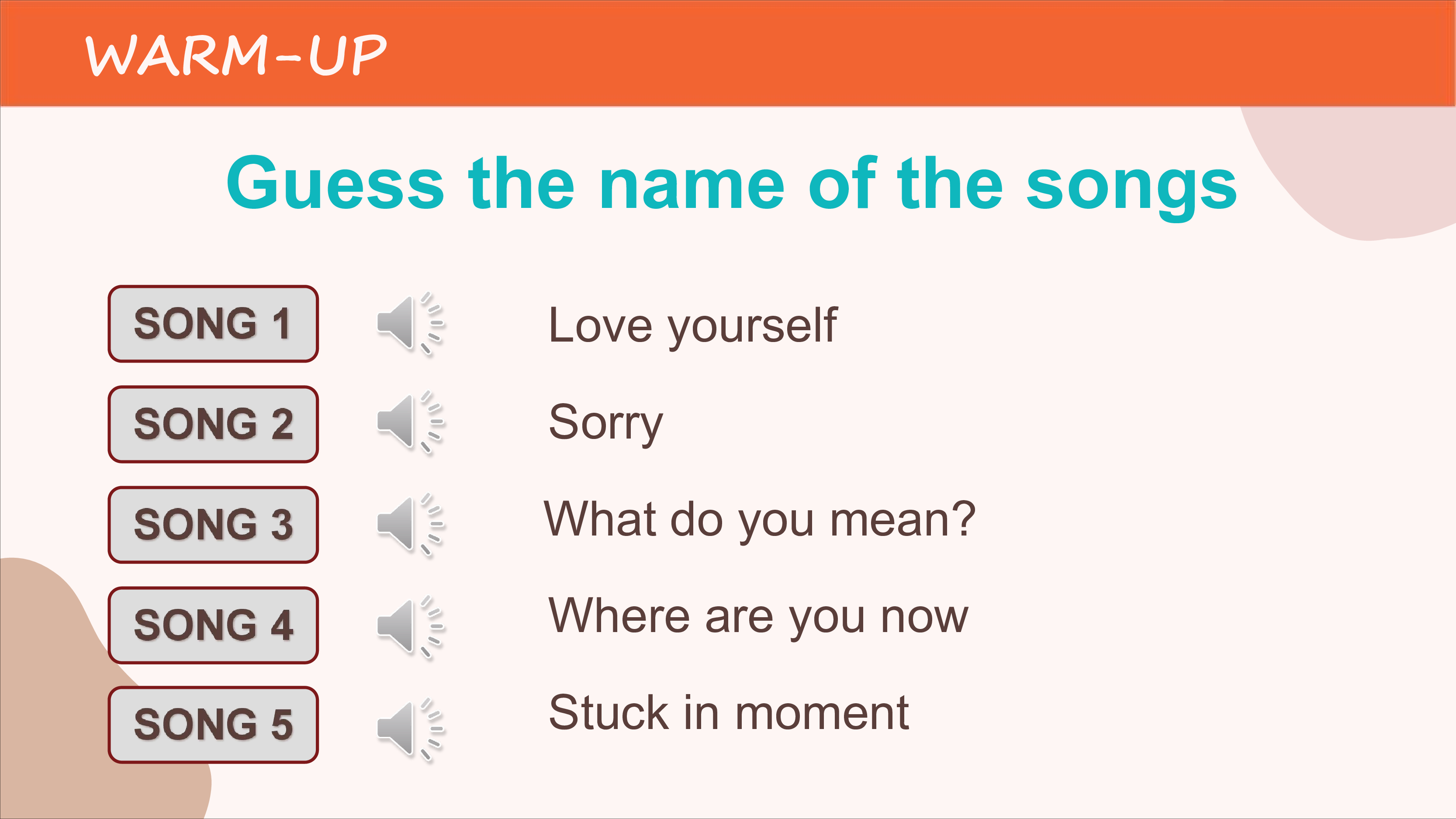Hit the SONG 4 button
This screenshot has height=819, width=1456.
[x=213, y=625]
